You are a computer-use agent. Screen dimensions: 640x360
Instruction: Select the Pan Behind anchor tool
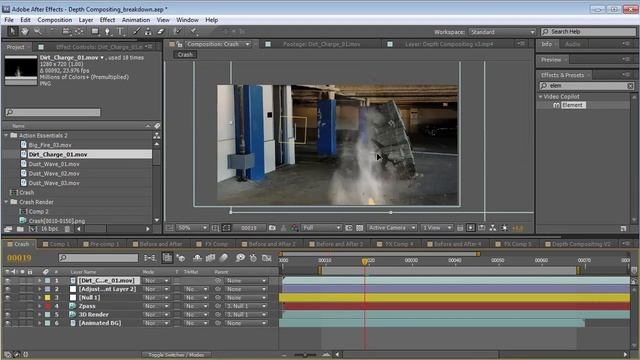point(79,31)
